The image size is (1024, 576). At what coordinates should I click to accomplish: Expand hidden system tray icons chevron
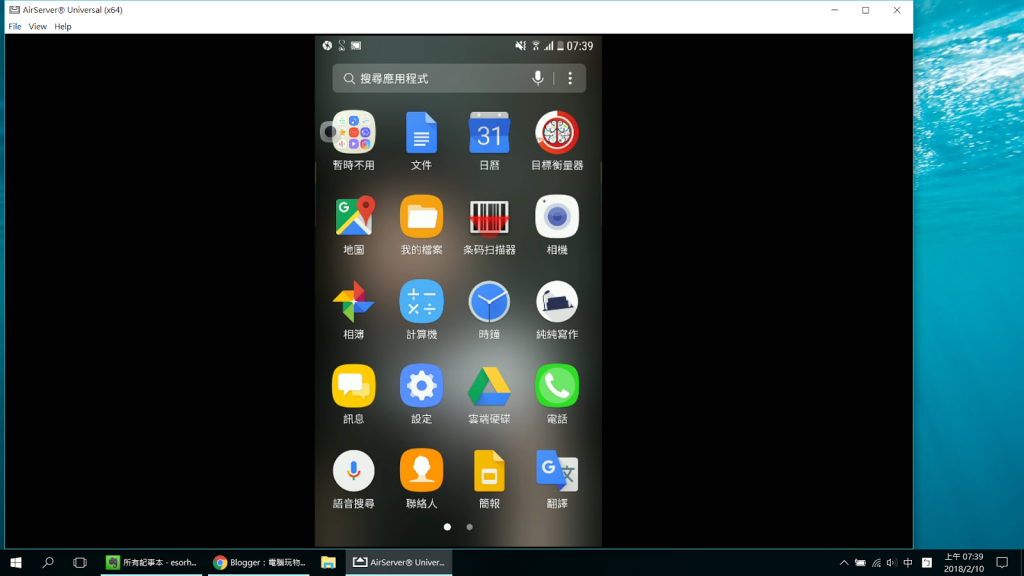coord(844,562)
